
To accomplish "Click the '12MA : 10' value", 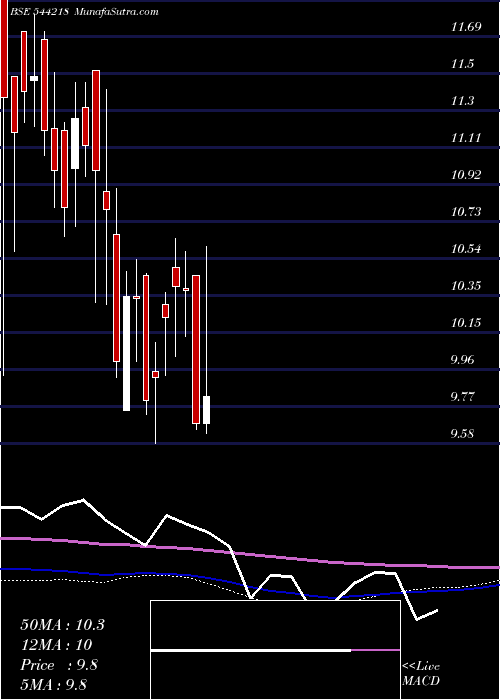I will (x=56, y=645).
